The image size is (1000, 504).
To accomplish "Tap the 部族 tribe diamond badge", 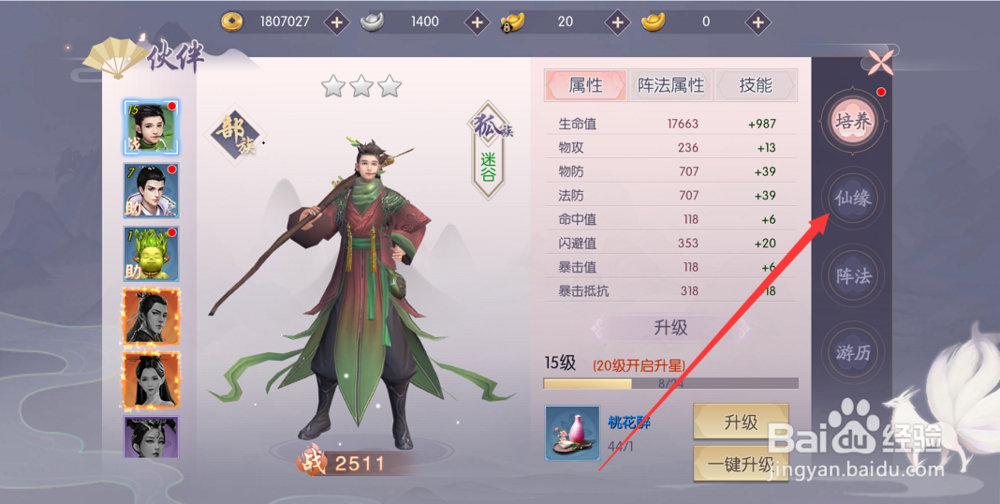I will [x=235, y=135].
